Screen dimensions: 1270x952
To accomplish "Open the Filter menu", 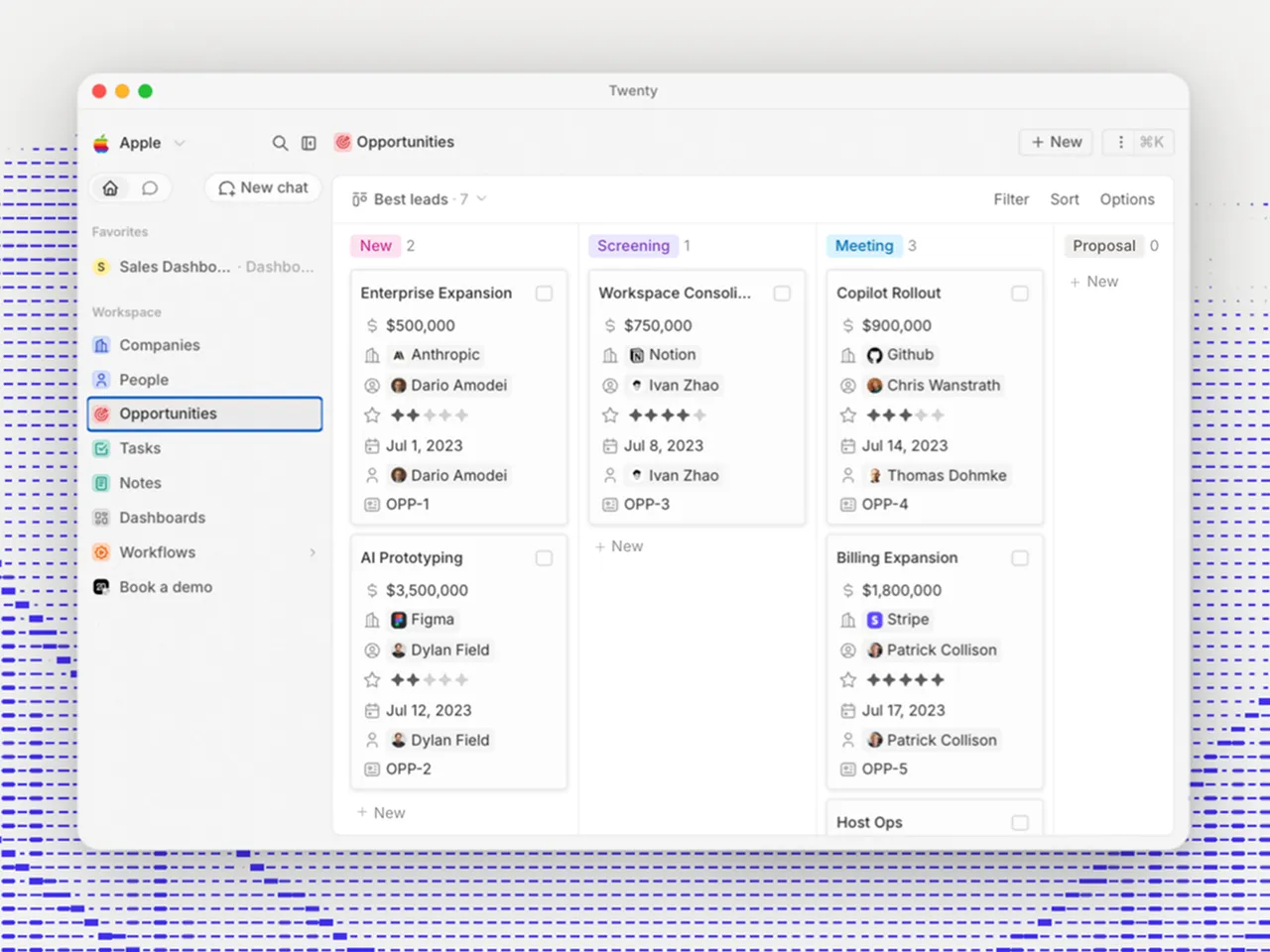I will pos(1011,199).
